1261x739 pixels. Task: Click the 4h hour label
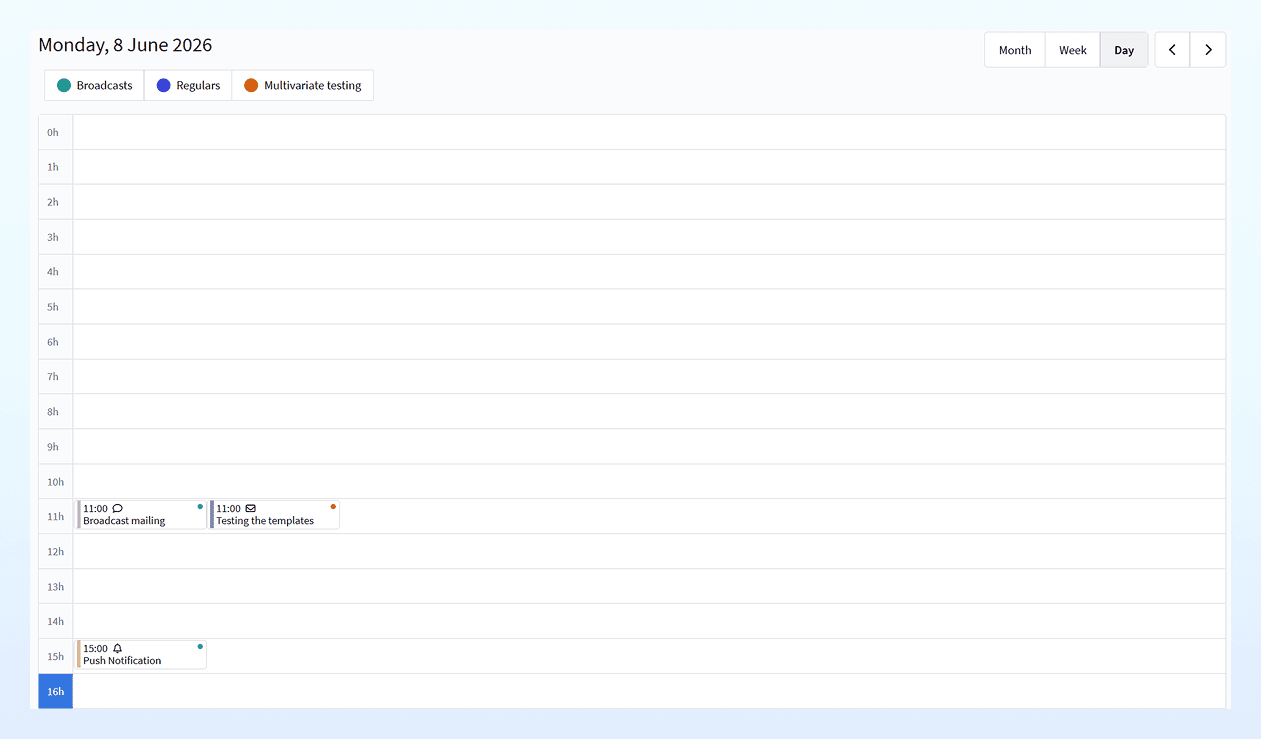point(54,272)
